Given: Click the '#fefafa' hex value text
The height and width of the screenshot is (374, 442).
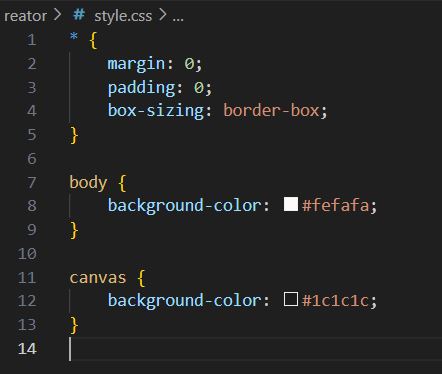Looking at the screenshot, I should (x=336, y=205).
